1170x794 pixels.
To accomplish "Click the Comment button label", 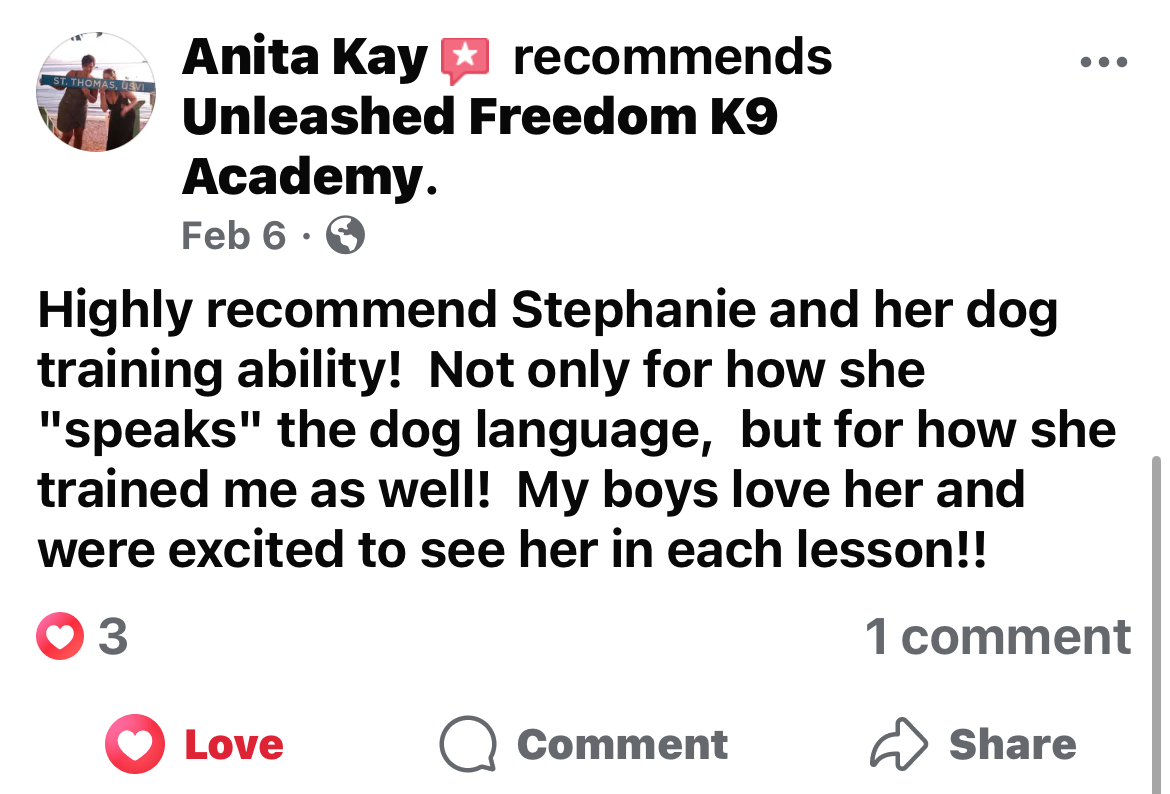I will coord(622,745).
